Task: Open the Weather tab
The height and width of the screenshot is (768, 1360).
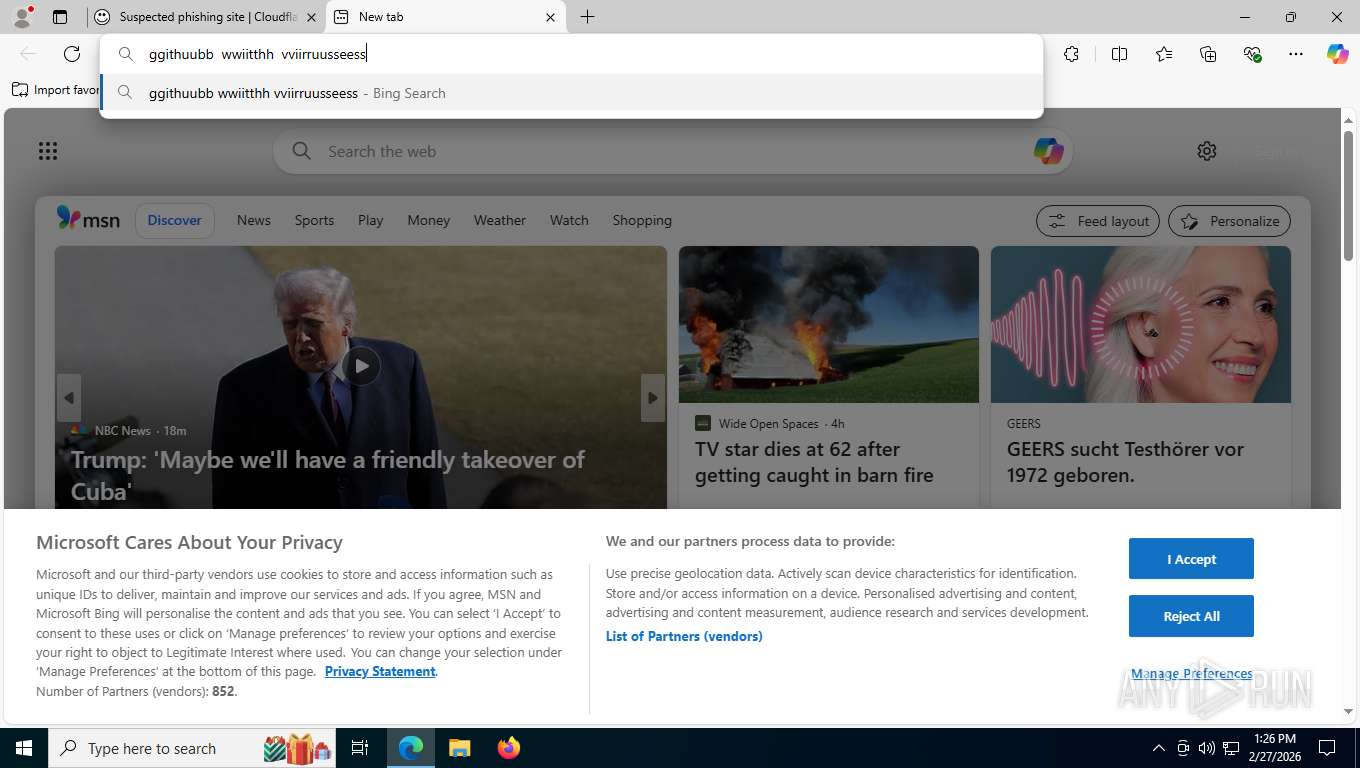Action: 500,220
